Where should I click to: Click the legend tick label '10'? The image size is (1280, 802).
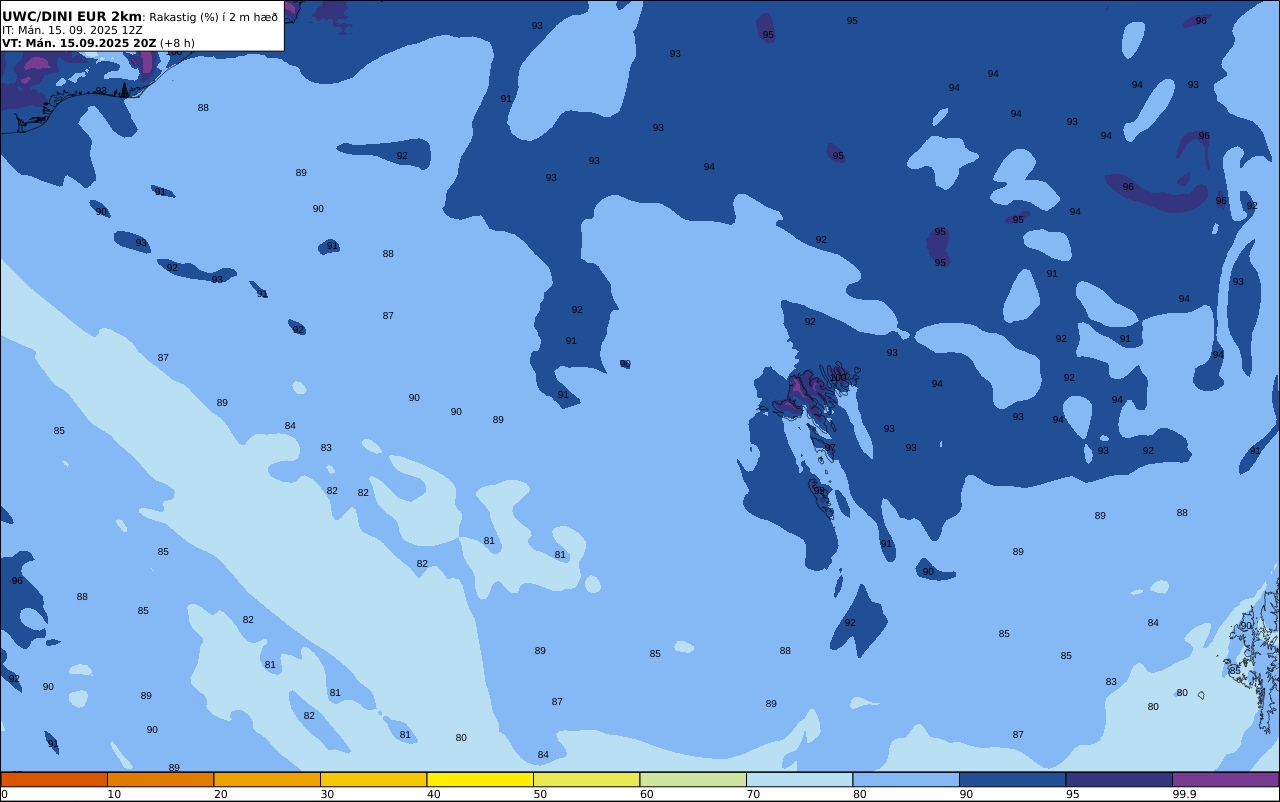coord(114,794)
